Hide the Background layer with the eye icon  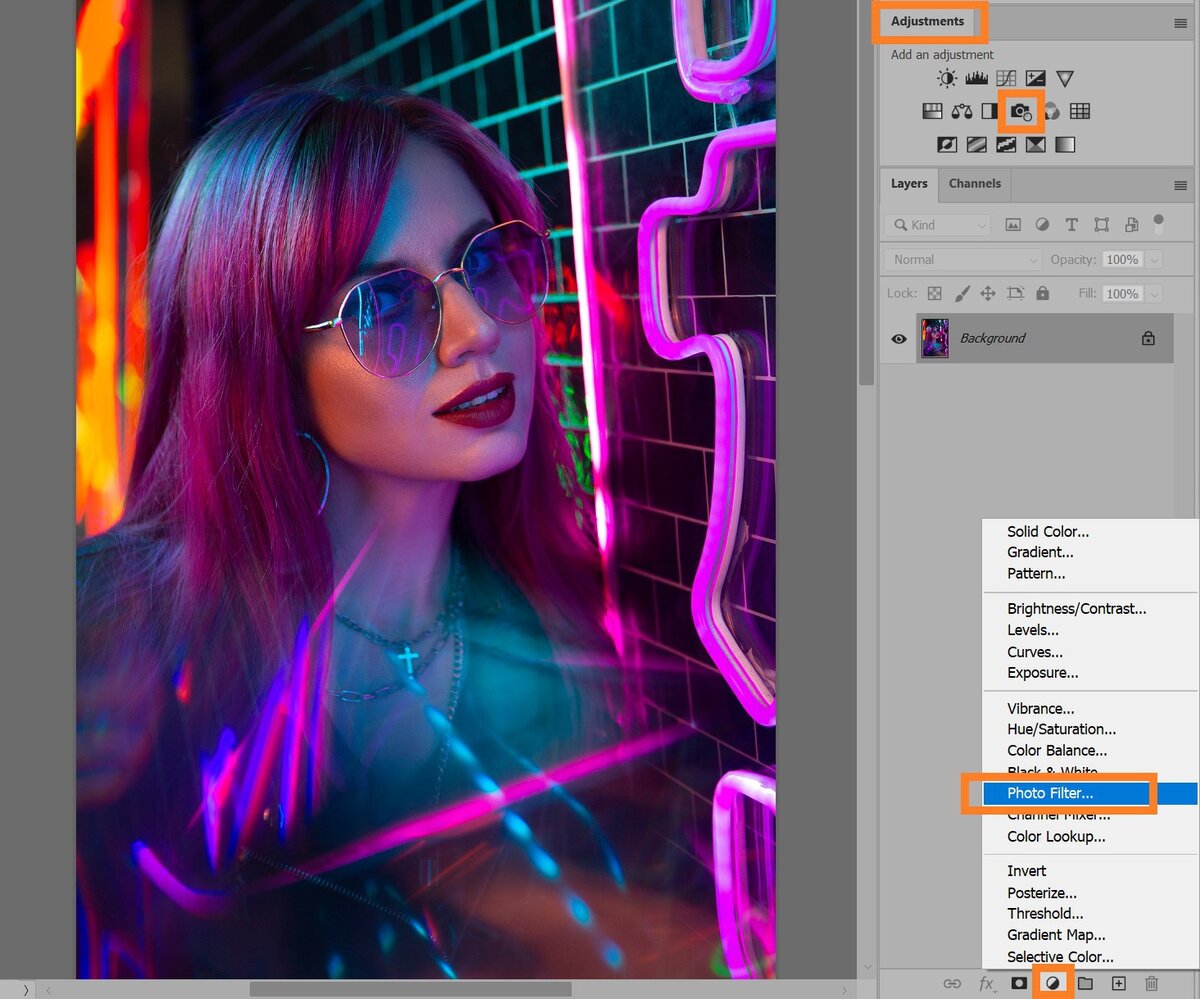898,339
